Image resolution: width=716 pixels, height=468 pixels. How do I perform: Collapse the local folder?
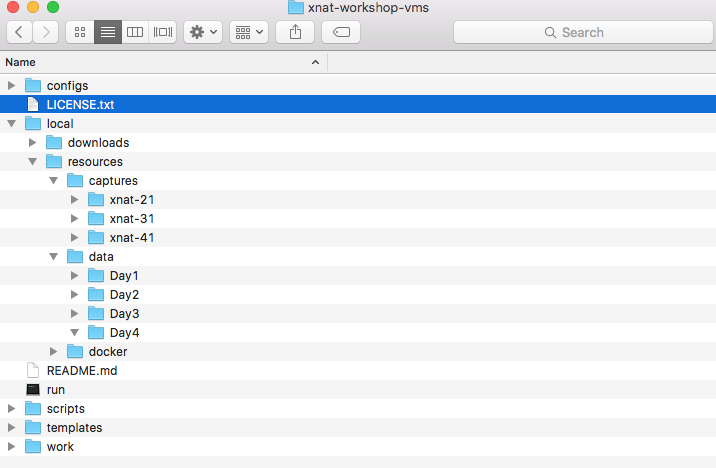point(12,123)
